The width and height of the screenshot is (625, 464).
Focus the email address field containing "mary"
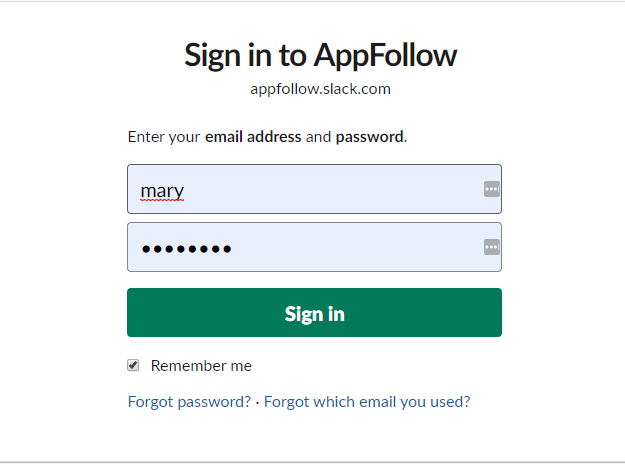click(x=314, y=189)
